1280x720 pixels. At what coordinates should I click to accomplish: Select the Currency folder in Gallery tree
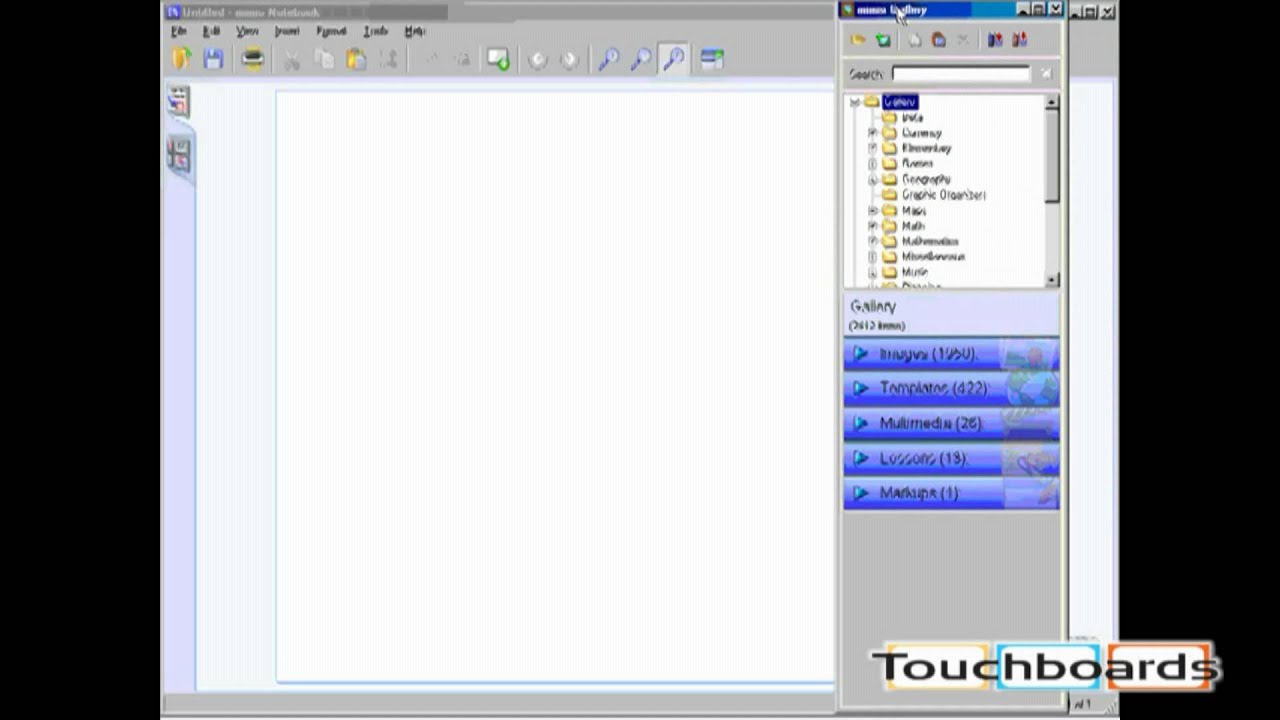coord(921,133)
